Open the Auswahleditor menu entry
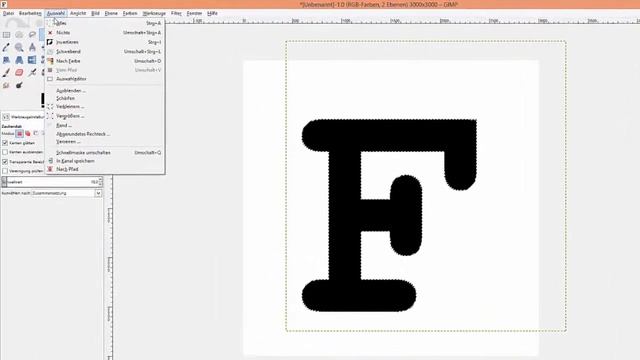The image size is (640, 360). point(104,79)
